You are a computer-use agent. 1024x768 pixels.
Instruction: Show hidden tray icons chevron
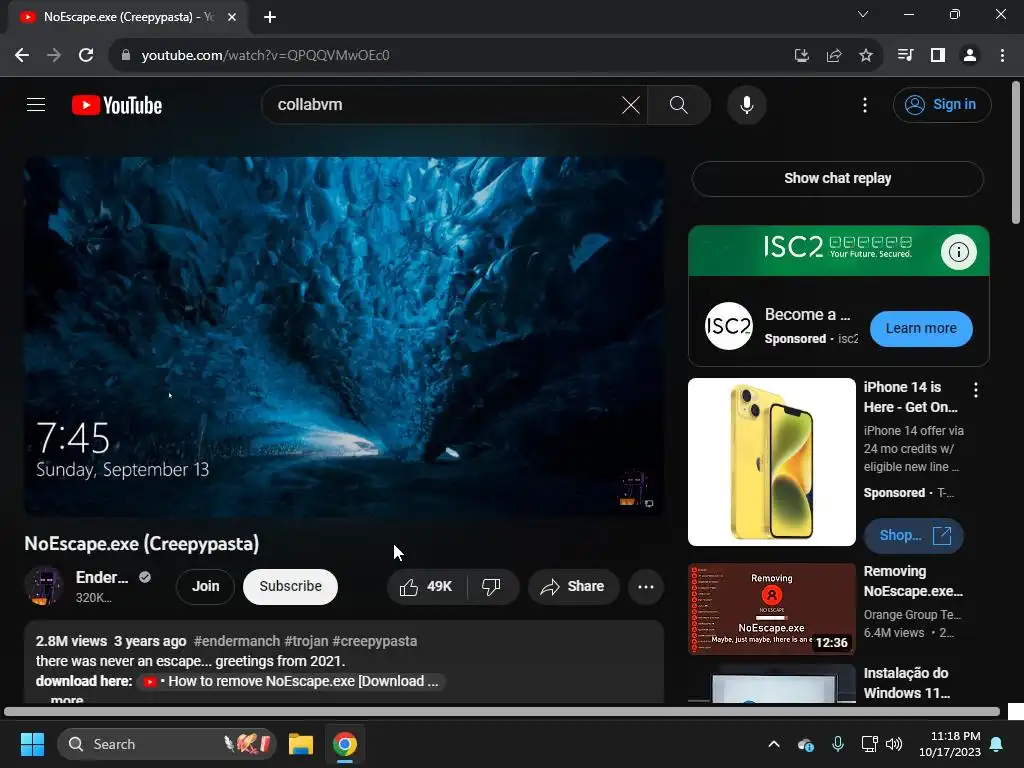tap(773, 744)
